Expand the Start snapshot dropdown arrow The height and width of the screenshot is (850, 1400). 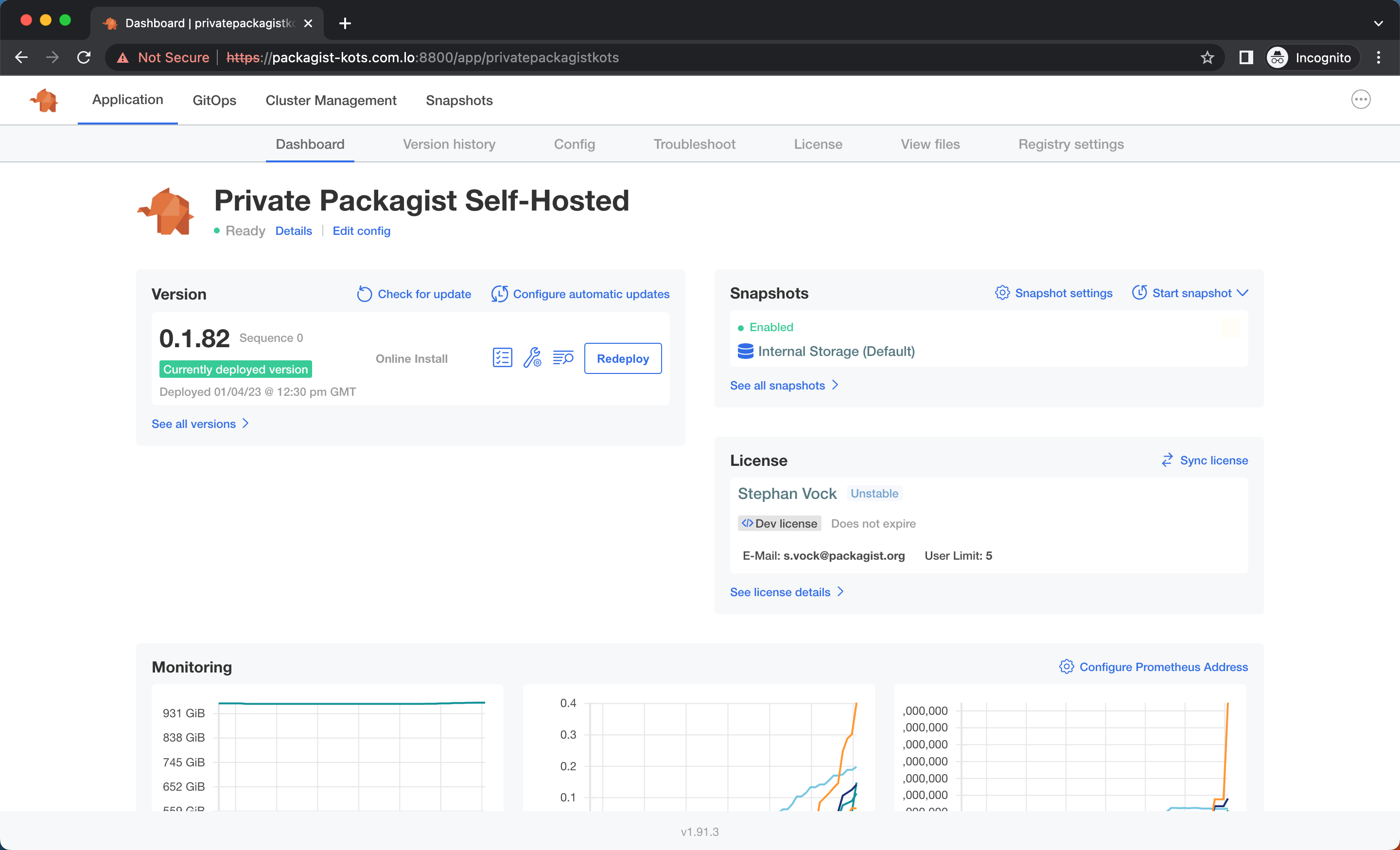[x=1245, y=293]
